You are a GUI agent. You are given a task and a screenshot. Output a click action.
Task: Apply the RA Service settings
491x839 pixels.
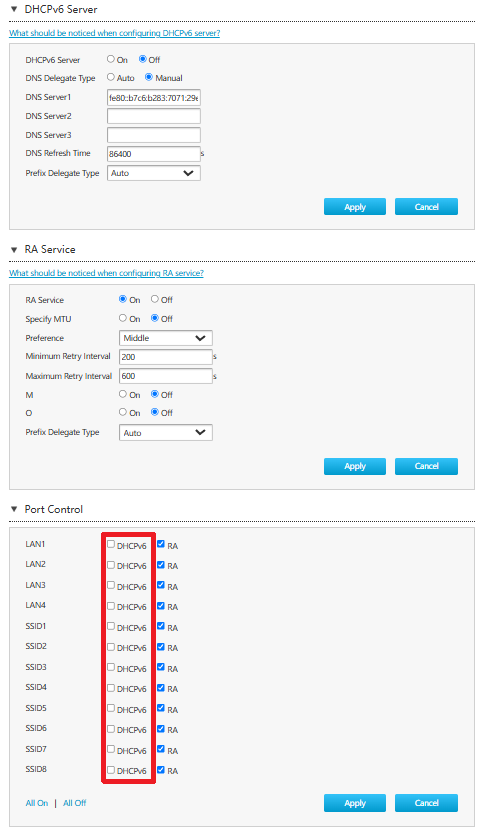tap(355, 466)
